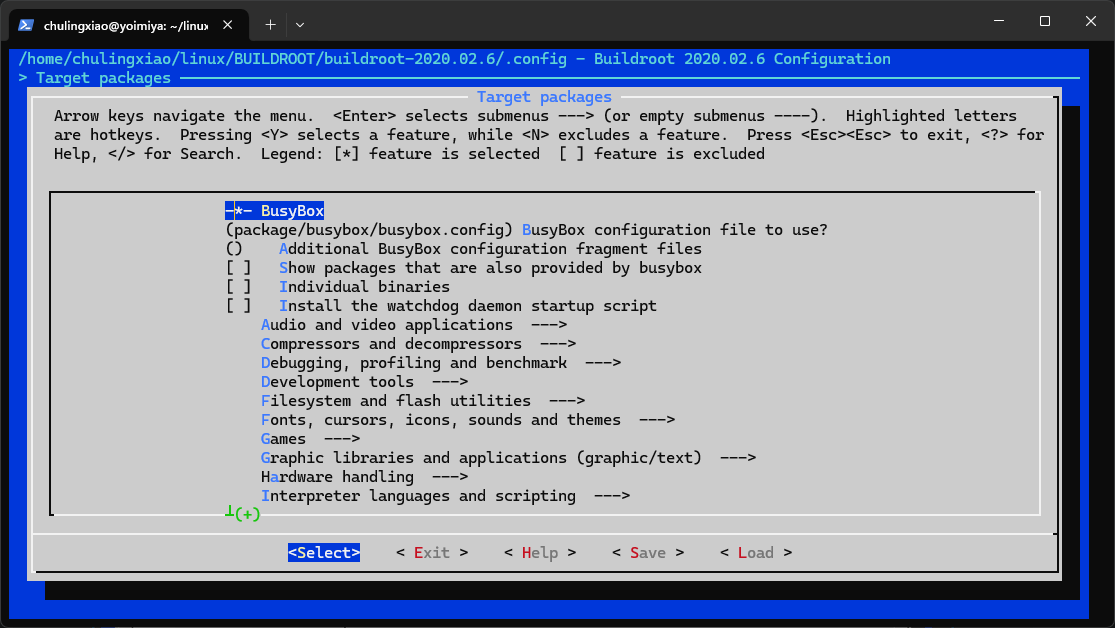The width and height of the screenshot is (1115, 628).
Task: Open 'Debugging, profiling and benchmark' submenu
Action: [x=441, y=363]
